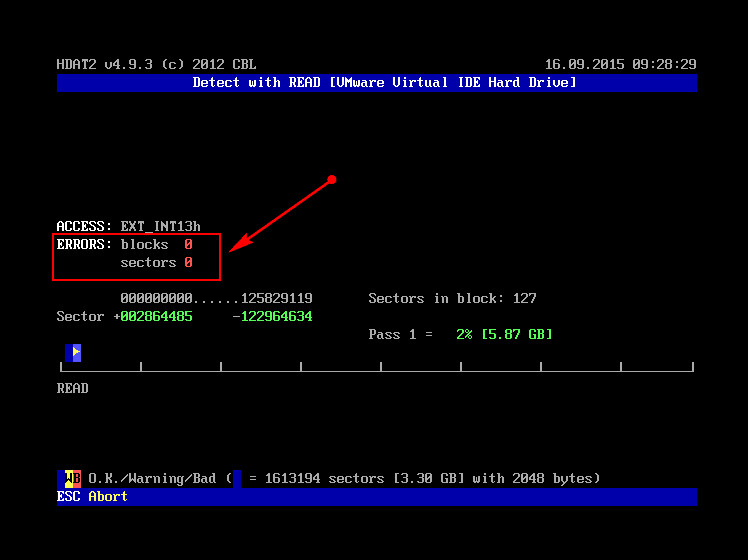Select the ACCESS EXT_INT13h value
Screen dimensions: 748x560
click(160, 227)
